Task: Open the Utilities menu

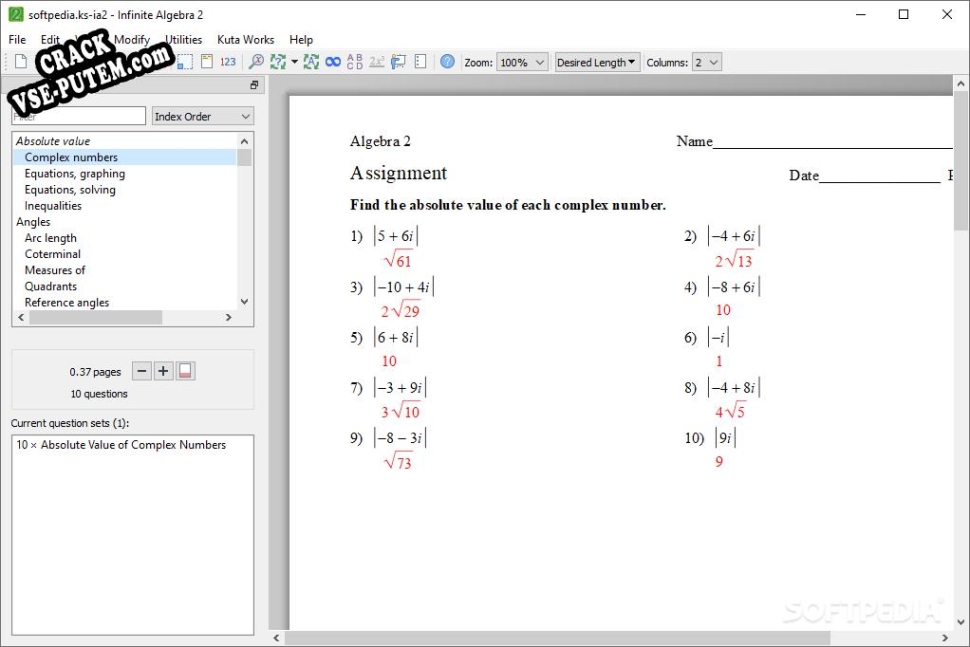Action: 184,40
